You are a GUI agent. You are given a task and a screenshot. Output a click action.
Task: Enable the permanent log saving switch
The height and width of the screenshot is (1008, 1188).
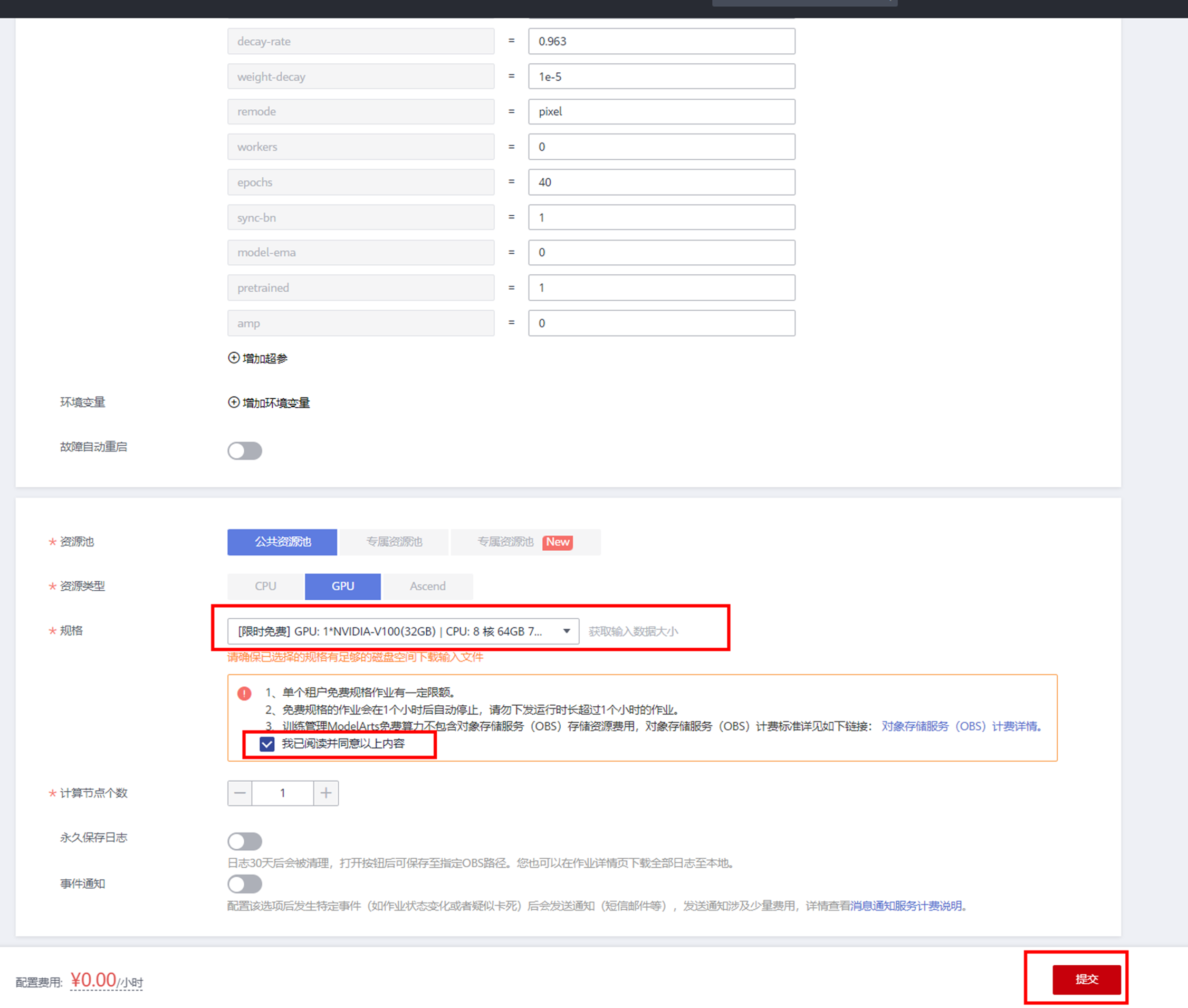coord(245,841)
